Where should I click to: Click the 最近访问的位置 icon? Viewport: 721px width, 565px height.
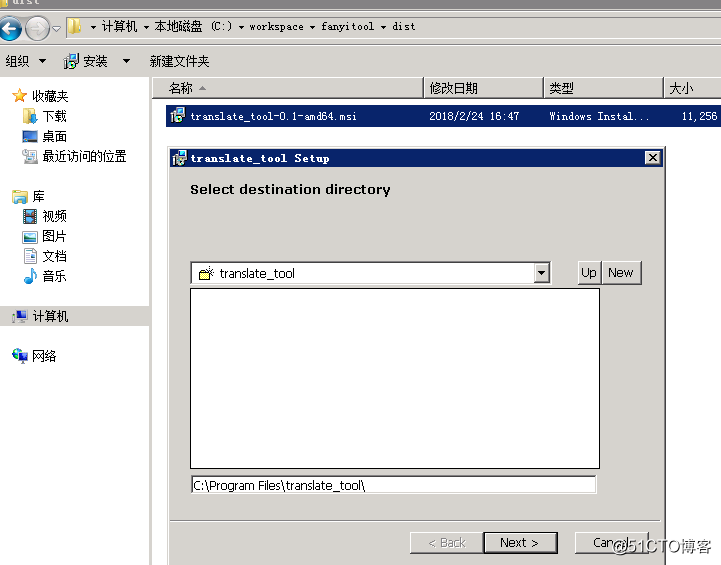click(x=30, y=157)
